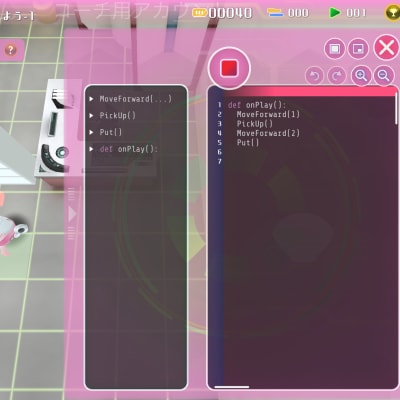The height and width of the screenshot is (400, 400).
Task: Collapse the snippet panel with side arrow handle
Action: pyautogui.click(x=72, y=214)
